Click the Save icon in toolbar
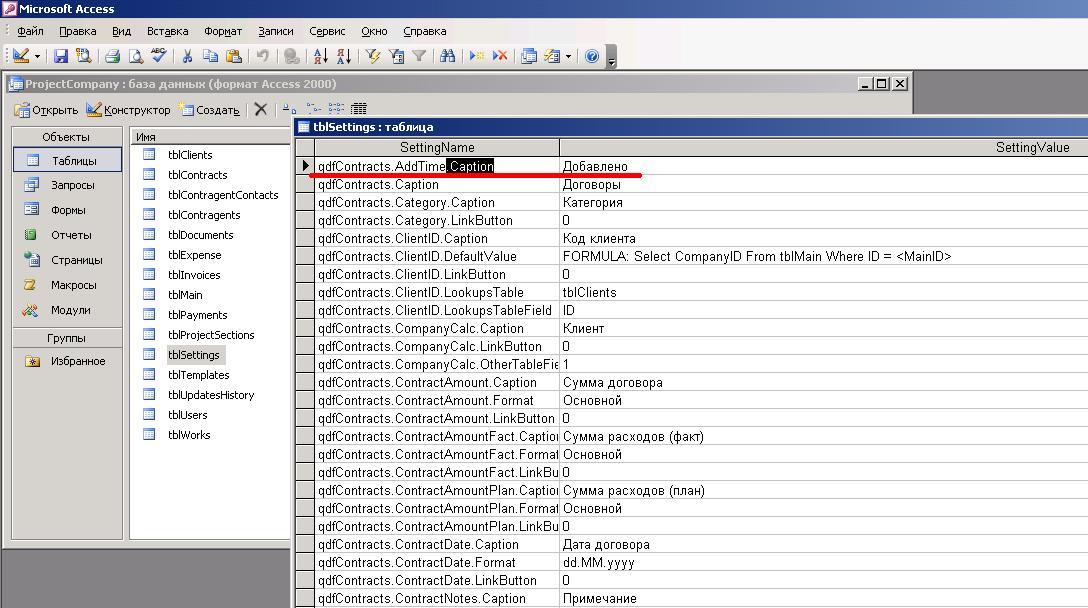This screenshot has height=608, width=1088. (x=61, y=57)
